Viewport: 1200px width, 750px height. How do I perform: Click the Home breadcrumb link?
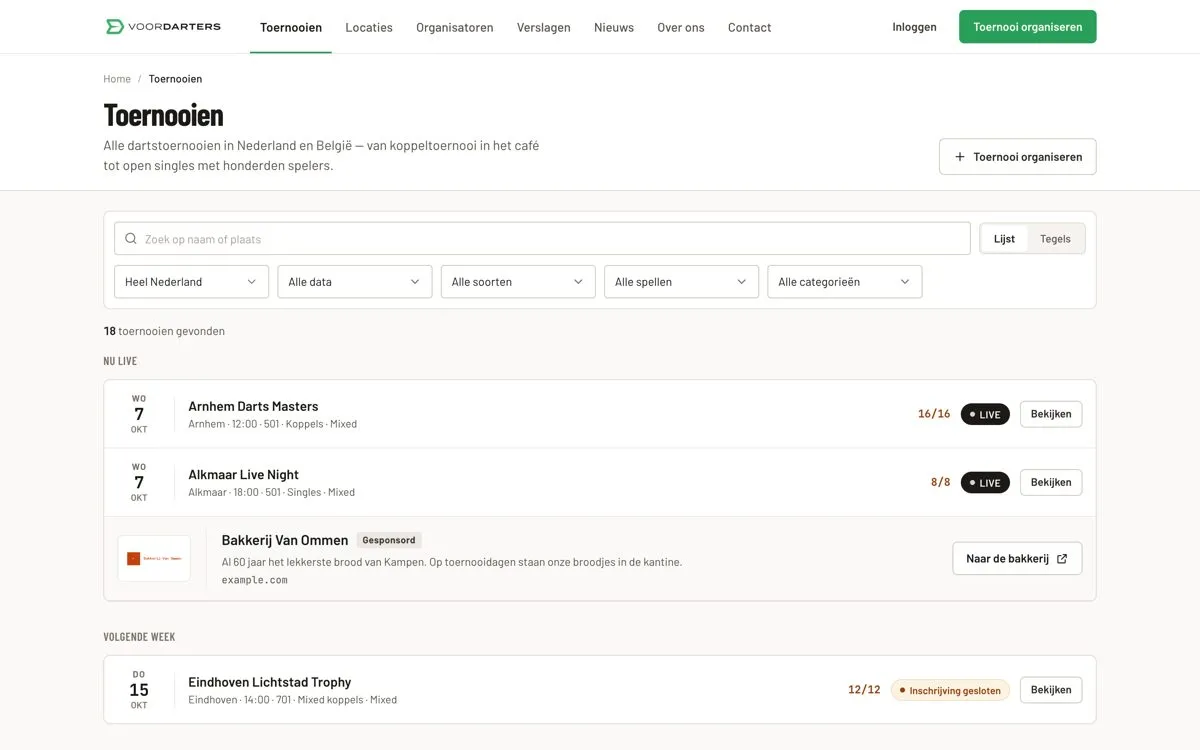click(117, 79)
